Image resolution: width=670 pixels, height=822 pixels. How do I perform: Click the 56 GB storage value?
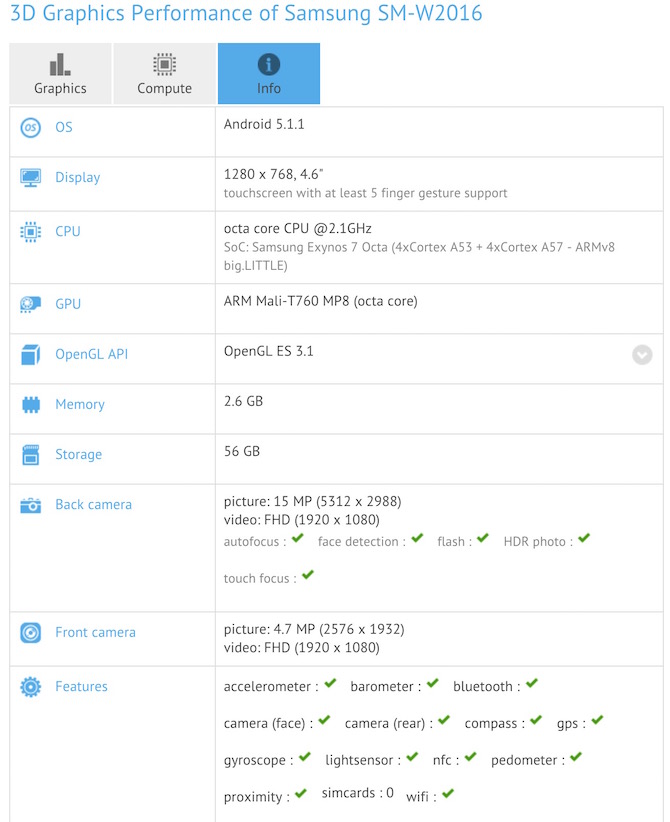pos(242,451)
